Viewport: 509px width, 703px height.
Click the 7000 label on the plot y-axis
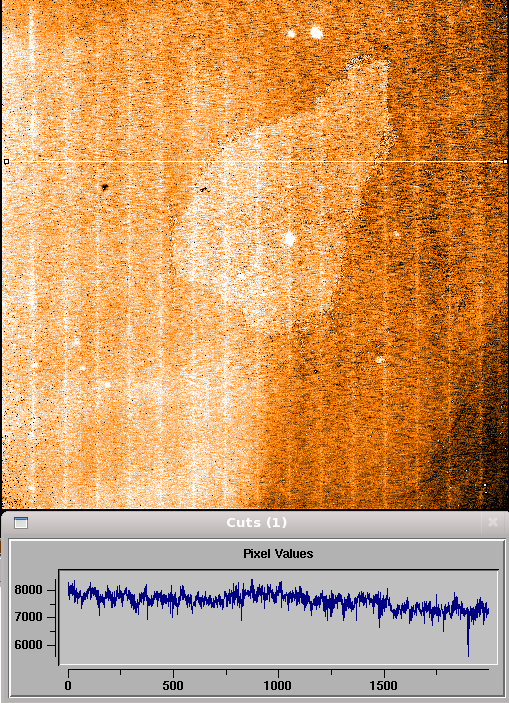click(28, 618)
